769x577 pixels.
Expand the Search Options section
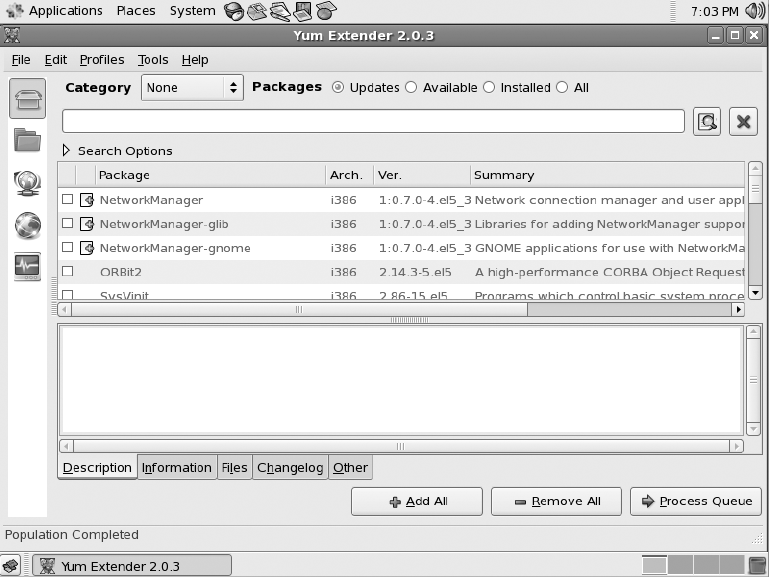(66, 150)
